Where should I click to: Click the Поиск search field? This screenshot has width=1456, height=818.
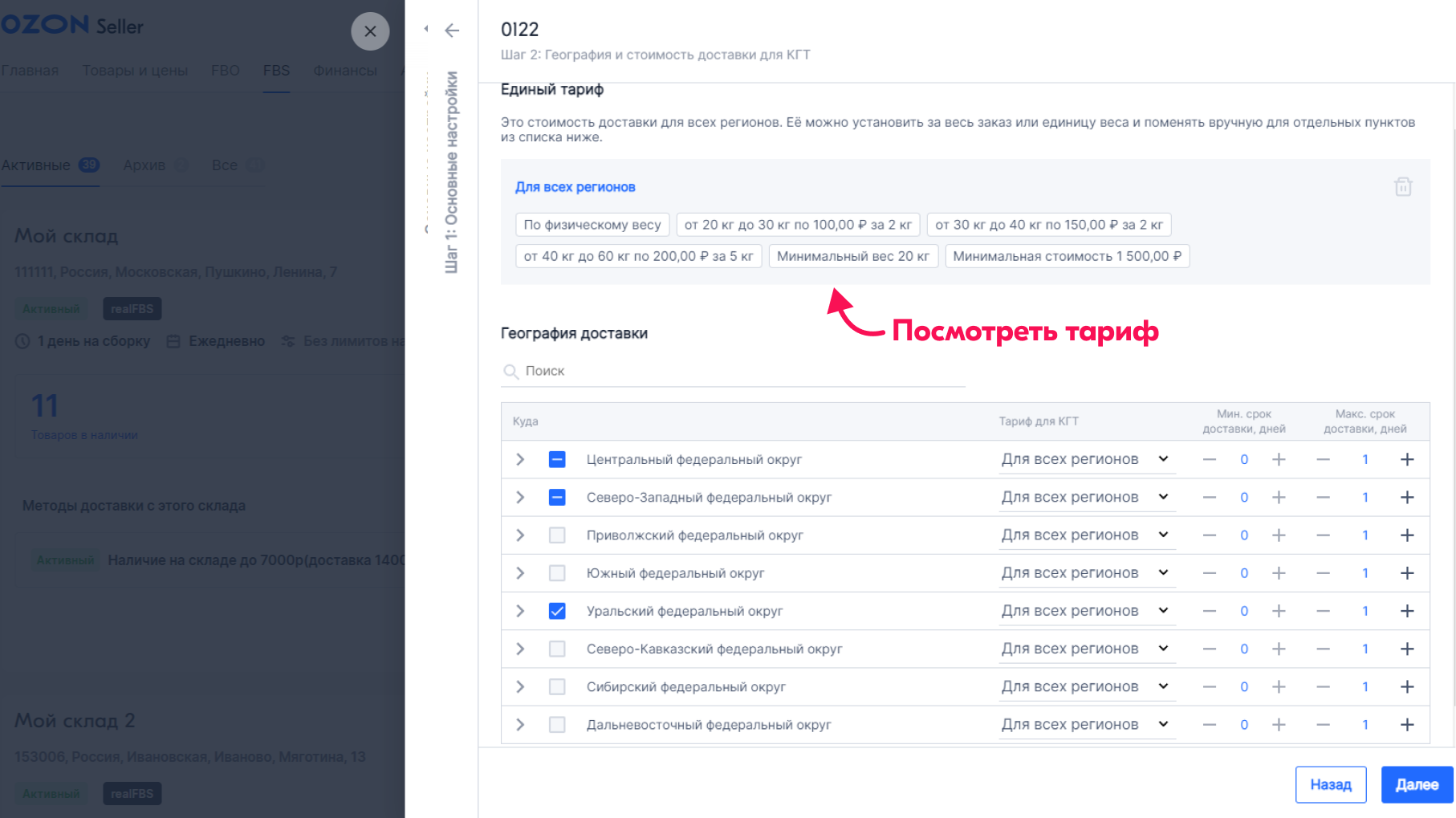point(738,371)
